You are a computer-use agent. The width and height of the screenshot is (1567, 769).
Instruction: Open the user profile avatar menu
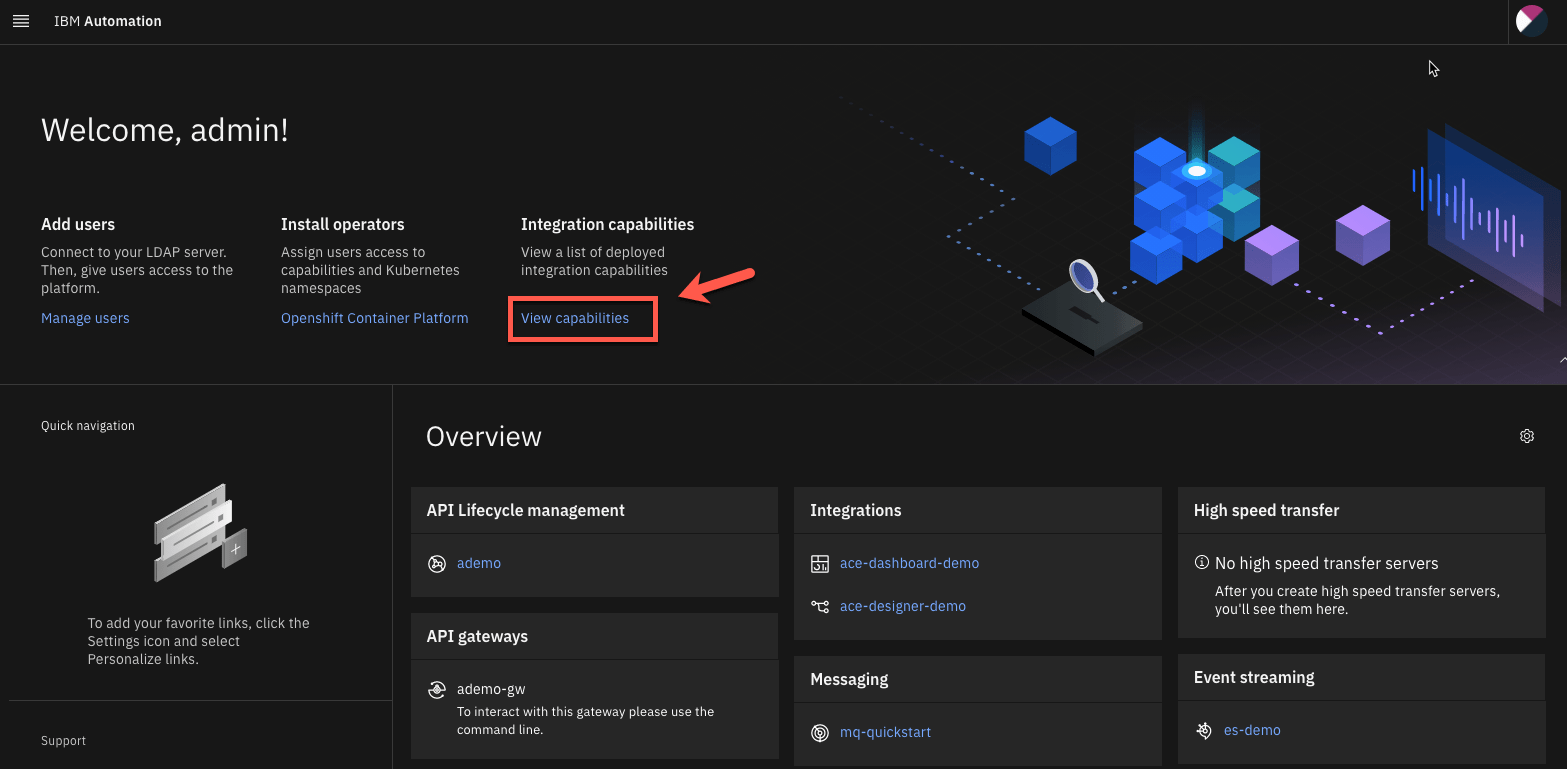(x=1531, y=20)
